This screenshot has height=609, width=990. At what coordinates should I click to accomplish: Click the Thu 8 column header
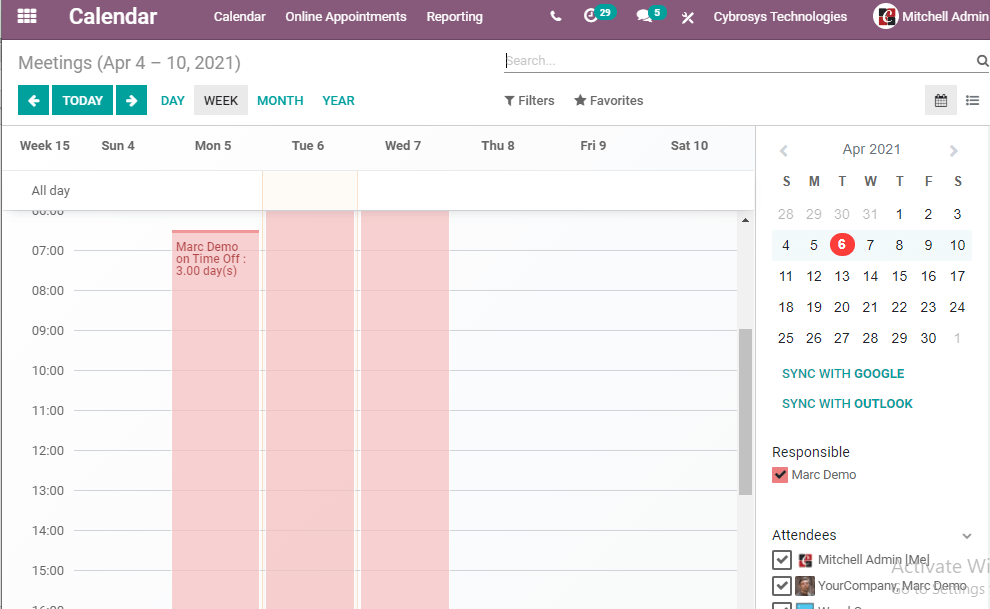pos(498,146)
